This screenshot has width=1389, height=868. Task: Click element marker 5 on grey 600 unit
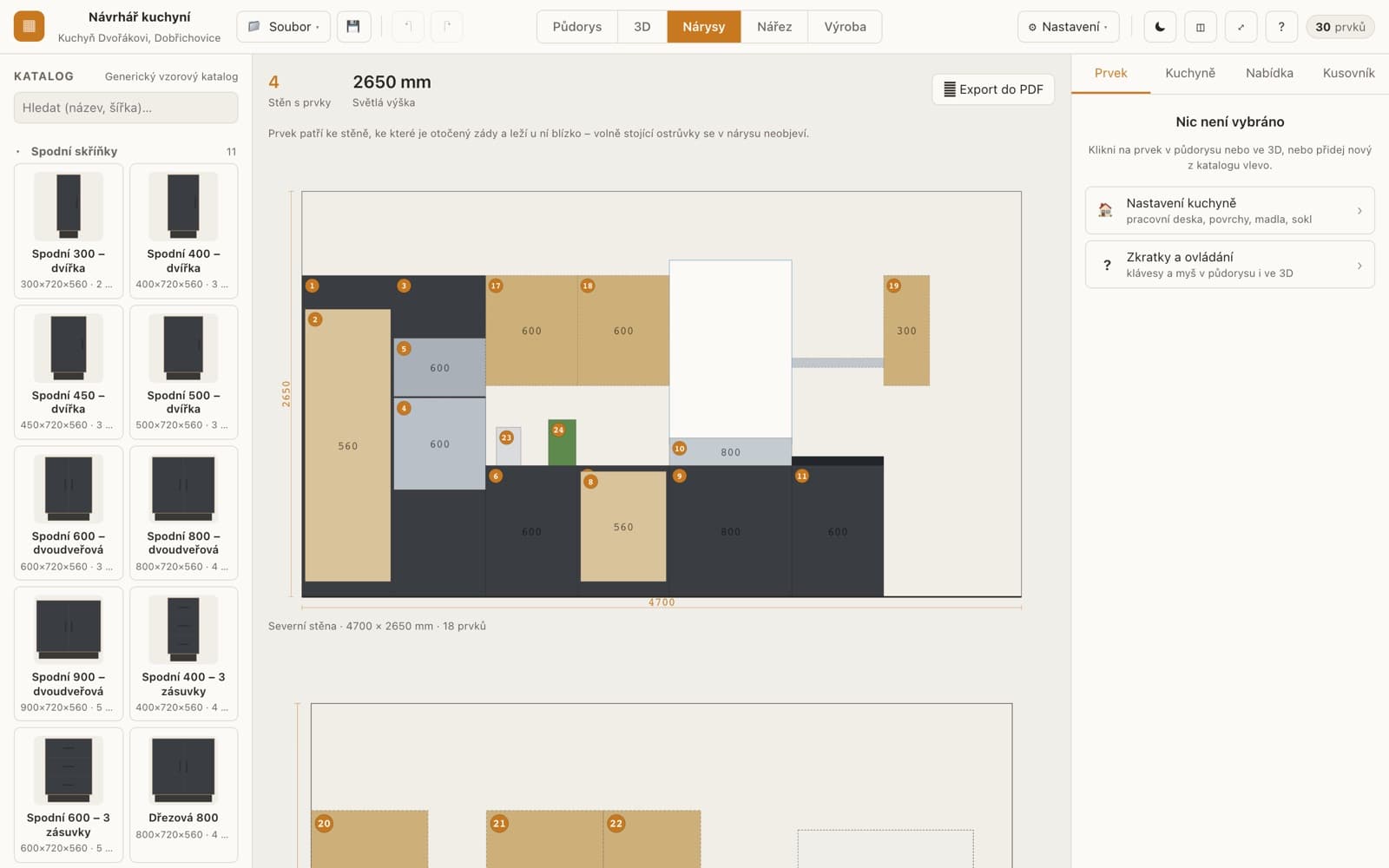404,349
